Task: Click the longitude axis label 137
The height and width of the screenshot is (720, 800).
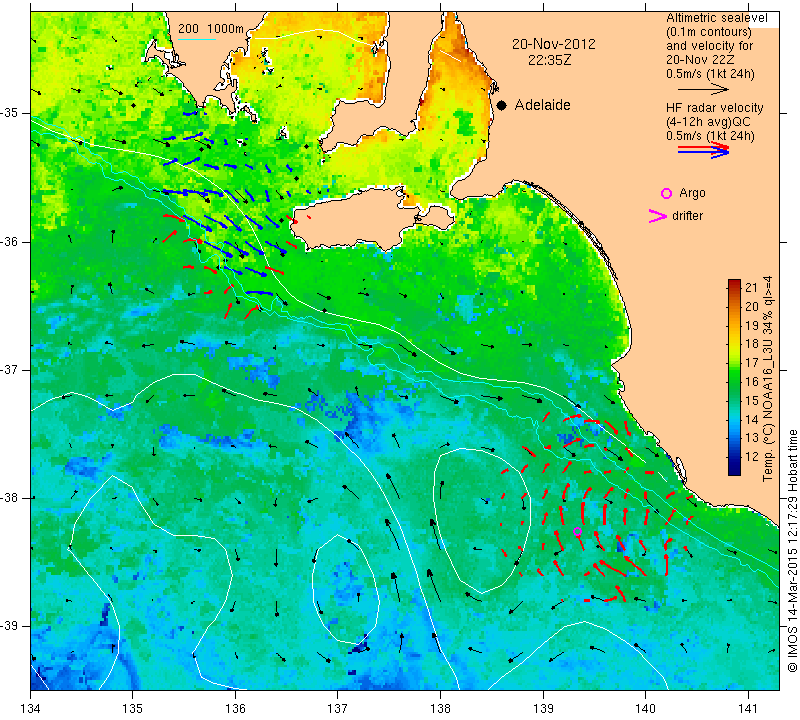Action: pyautogui.click(x=338, y=709)
